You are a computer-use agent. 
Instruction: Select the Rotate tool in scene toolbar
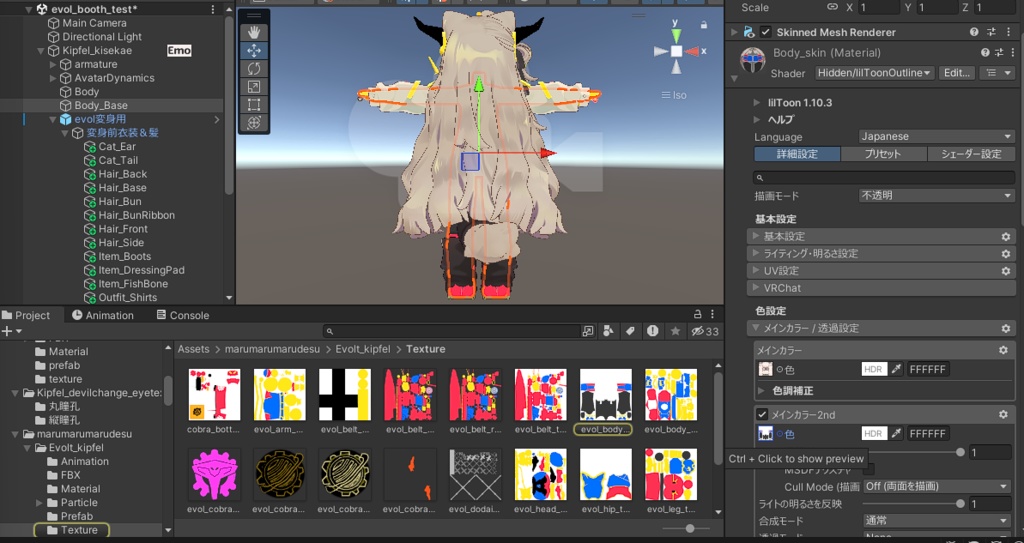point(254,69)
